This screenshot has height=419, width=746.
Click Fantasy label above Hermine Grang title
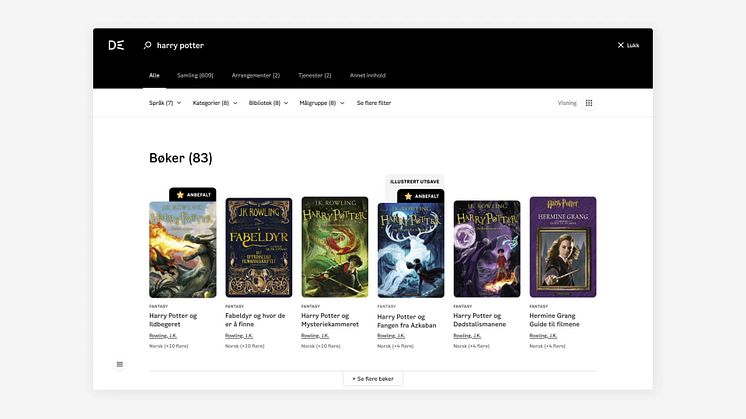(x=539, y=306)
